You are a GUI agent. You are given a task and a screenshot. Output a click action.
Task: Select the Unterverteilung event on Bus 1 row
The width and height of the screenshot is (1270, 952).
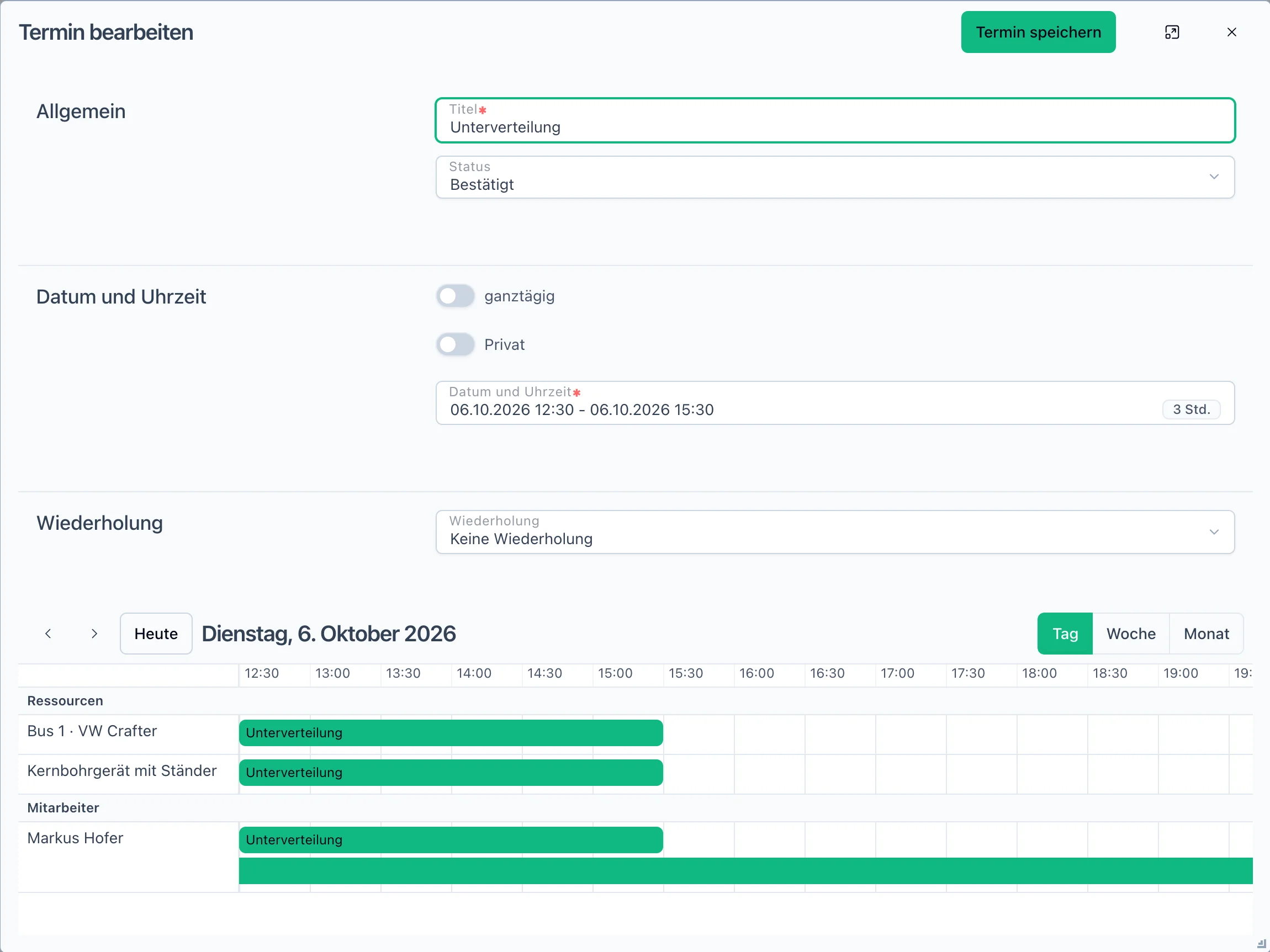451,733
